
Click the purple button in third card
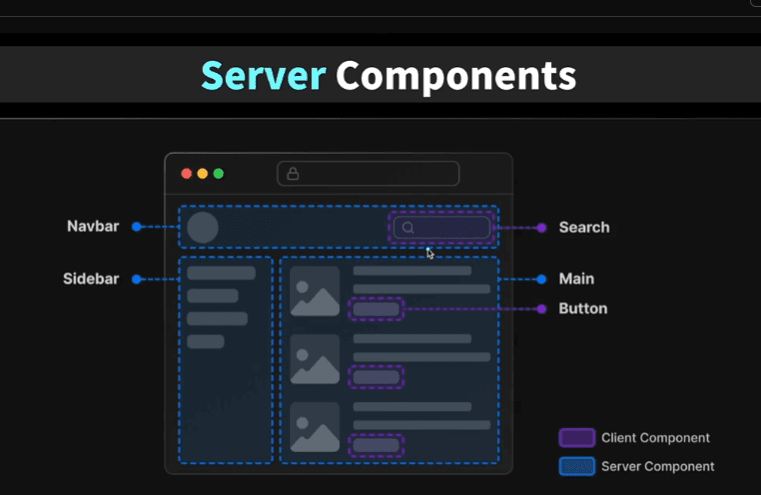[x=376, y=445]
